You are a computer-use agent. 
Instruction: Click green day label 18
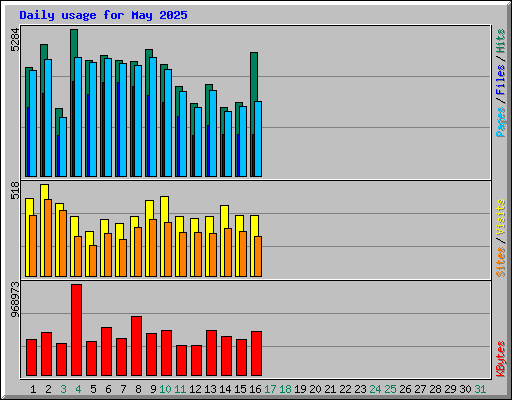[x=285, y=389]
